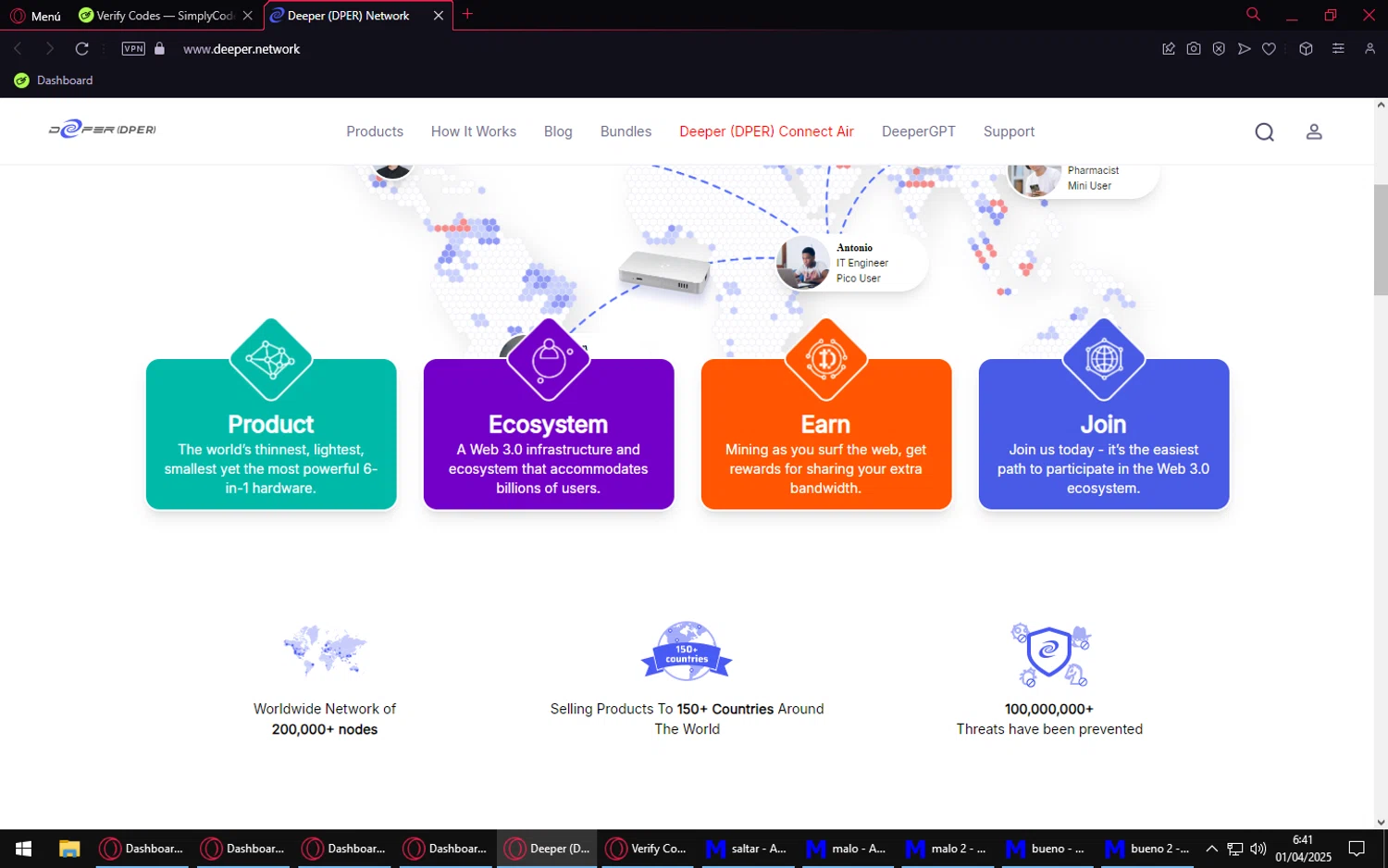Click Antonio IT Engineer user bubble
Viewport: 1388px width, 868px height.
point(851,263)
